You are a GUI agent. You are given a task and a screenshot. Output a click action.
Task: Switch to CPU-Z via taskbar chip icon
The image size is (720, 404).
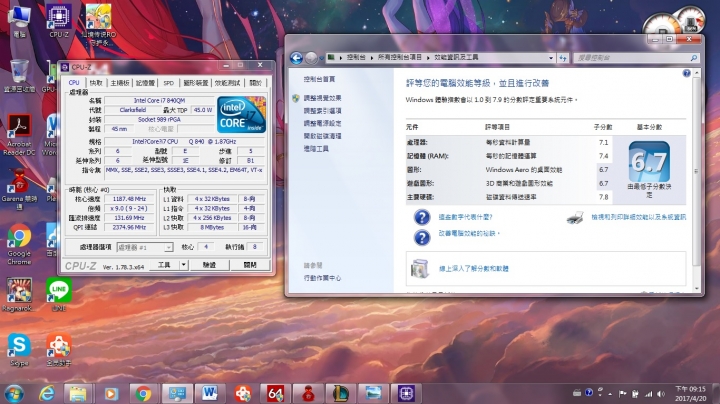[406, 393]
